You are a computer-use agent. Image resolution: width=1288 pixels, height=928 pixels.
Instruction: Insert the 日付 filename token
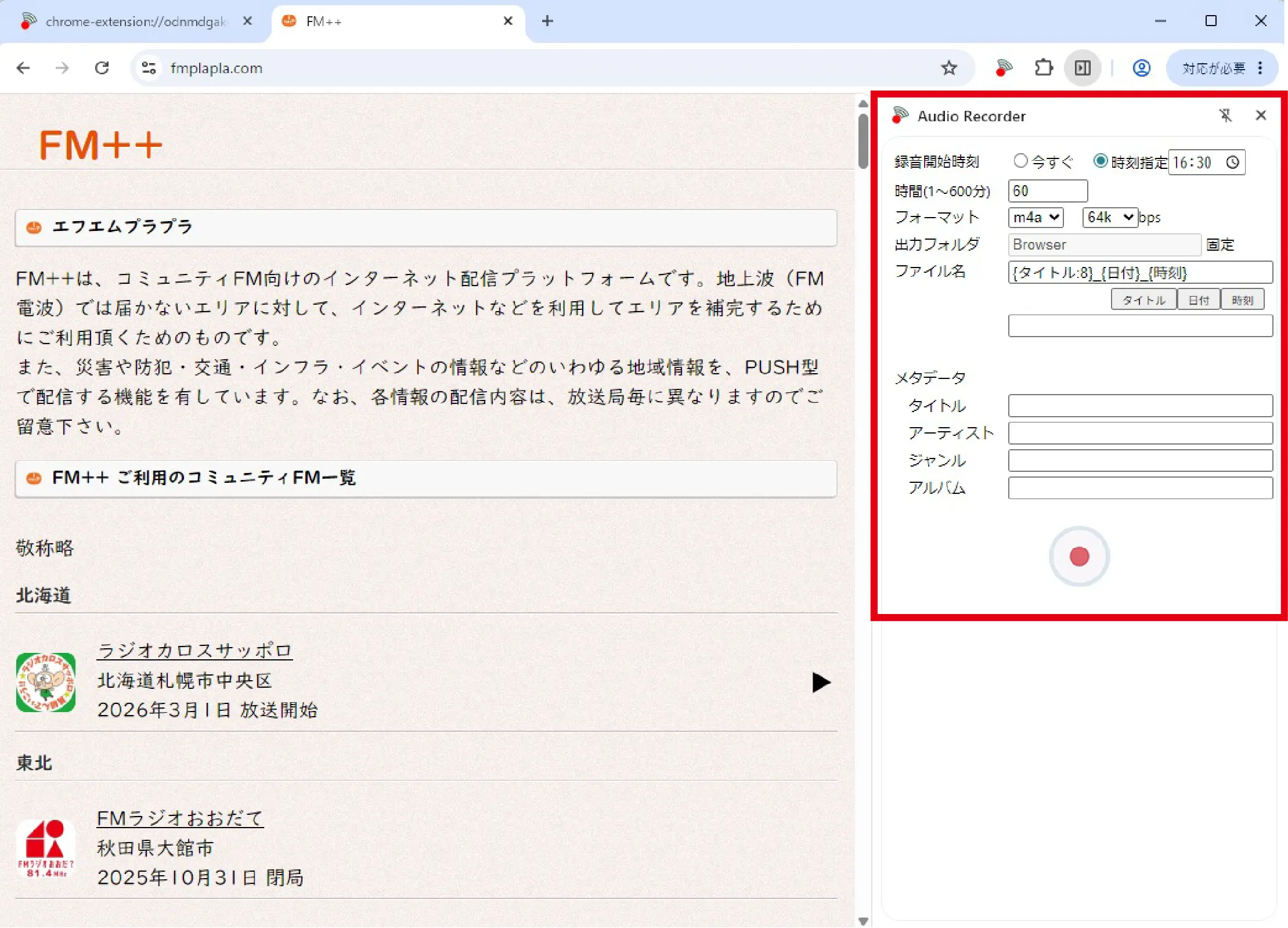tap(1199, 300)
